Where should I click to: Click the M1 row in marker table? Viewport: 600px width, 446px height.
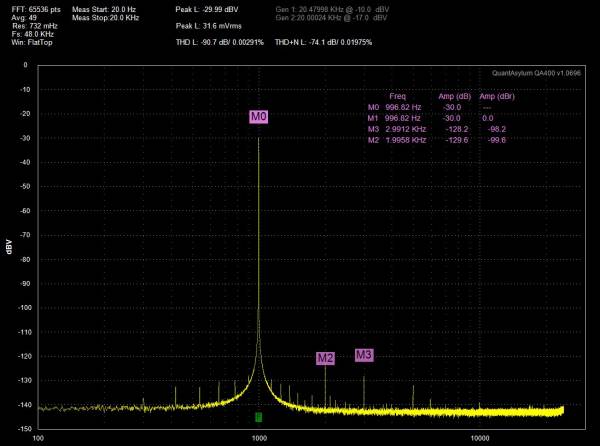coord(437,118)
